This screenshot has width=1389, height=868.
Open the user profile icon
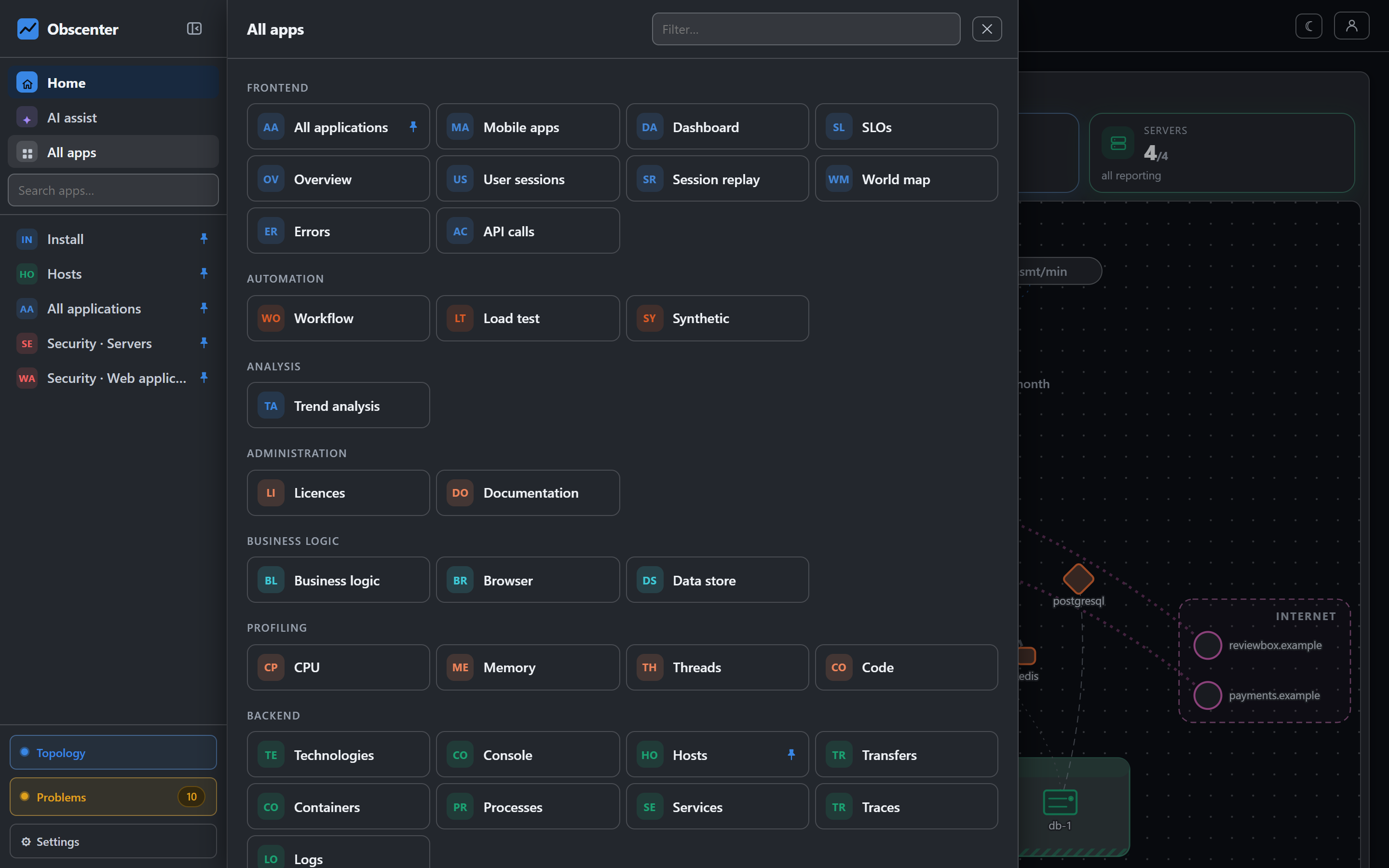click(x=1351, y=26)
